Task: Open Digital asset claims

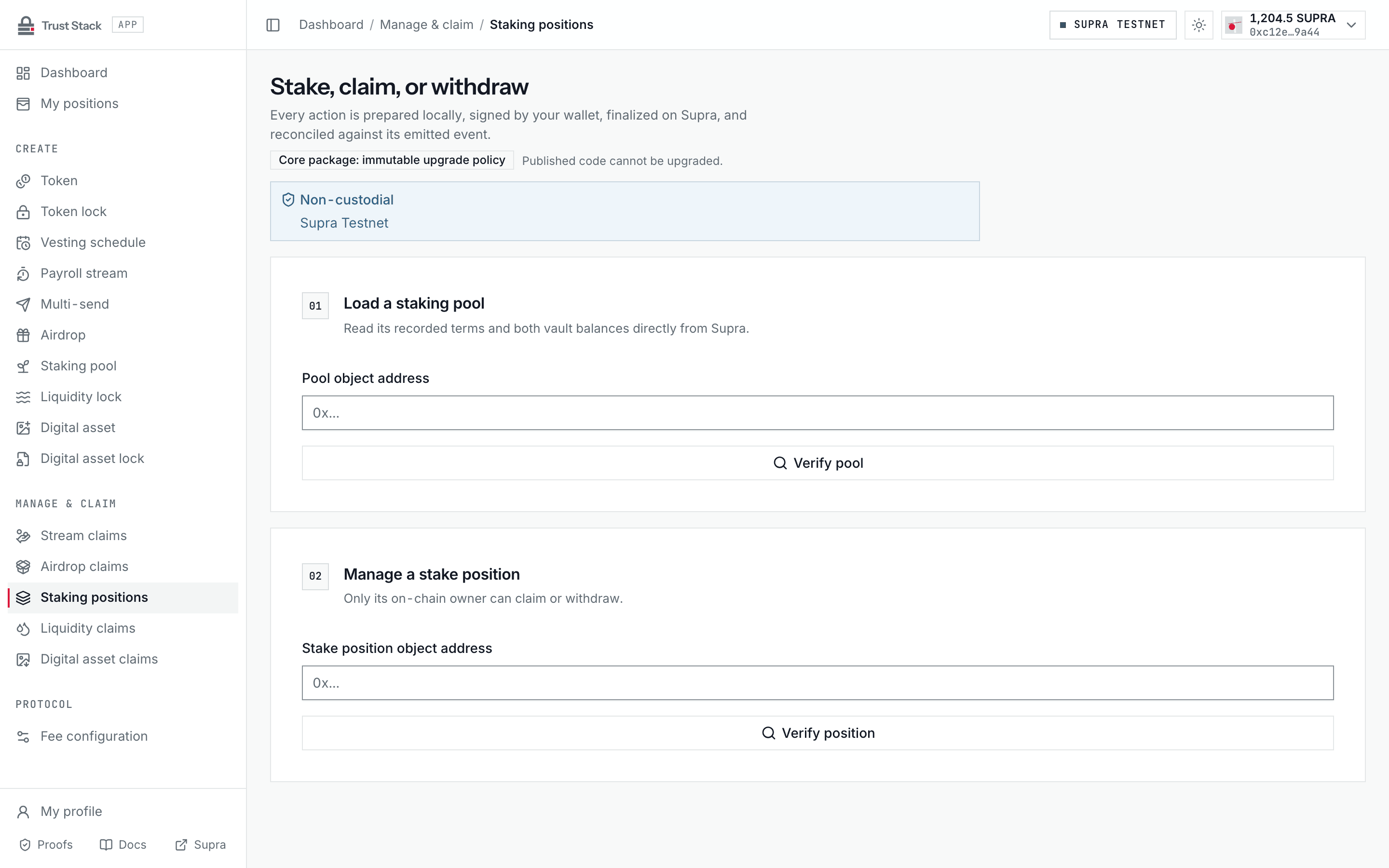Action: [123, 660]
